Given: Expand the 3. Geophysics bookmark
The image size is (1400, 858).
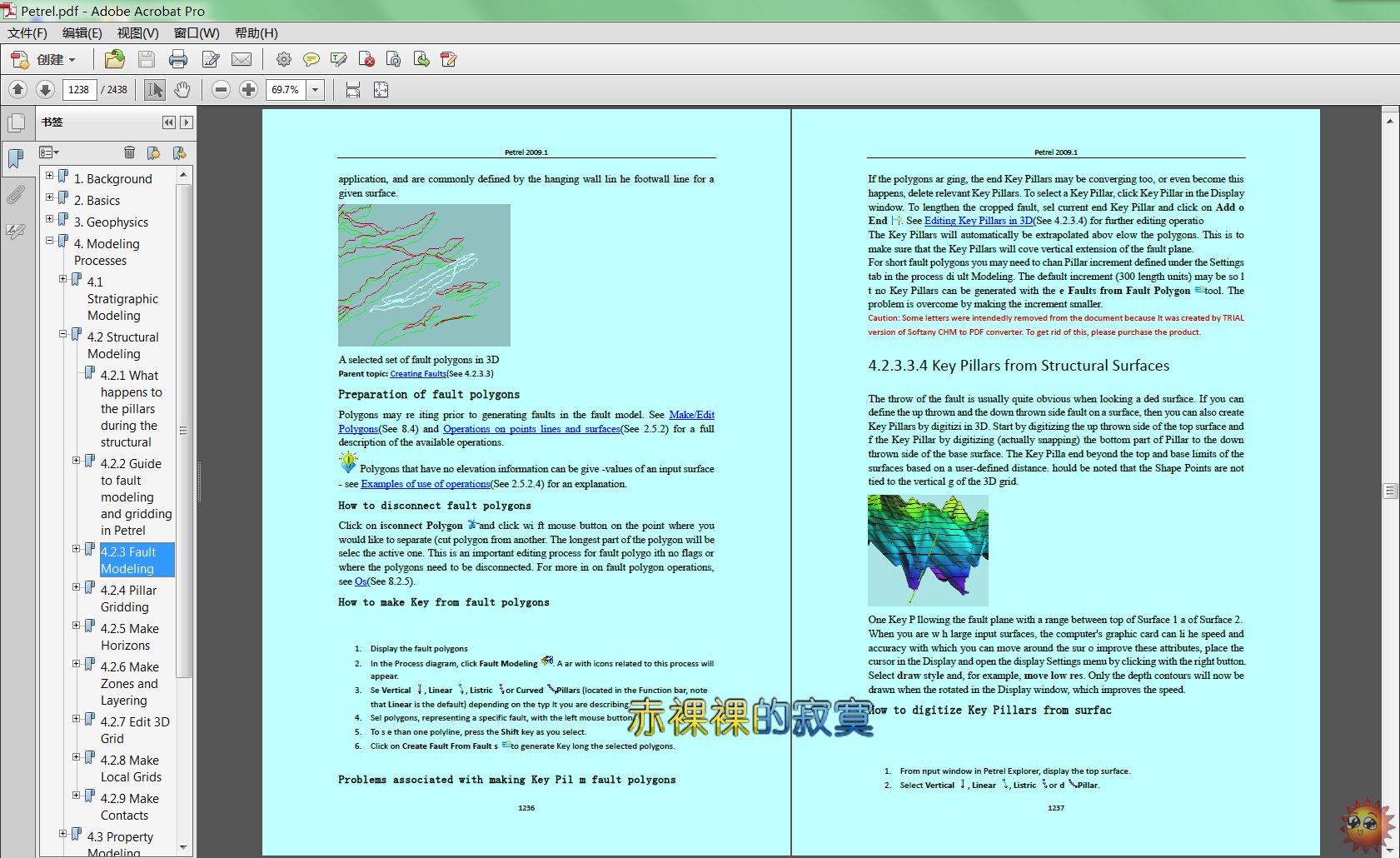Looking at the screenshot, I should pyautogui.click(x=49, y=219).
